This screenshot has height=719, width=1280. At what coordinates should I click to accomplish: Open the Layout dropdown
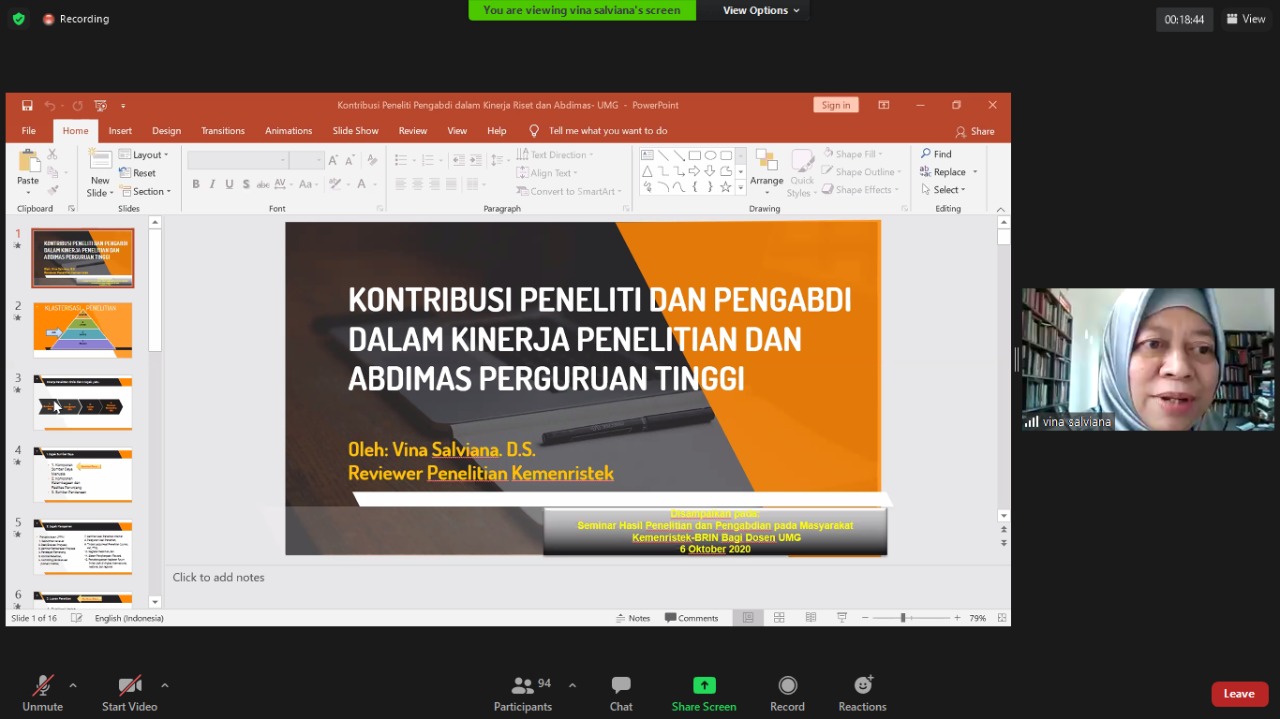144,155
